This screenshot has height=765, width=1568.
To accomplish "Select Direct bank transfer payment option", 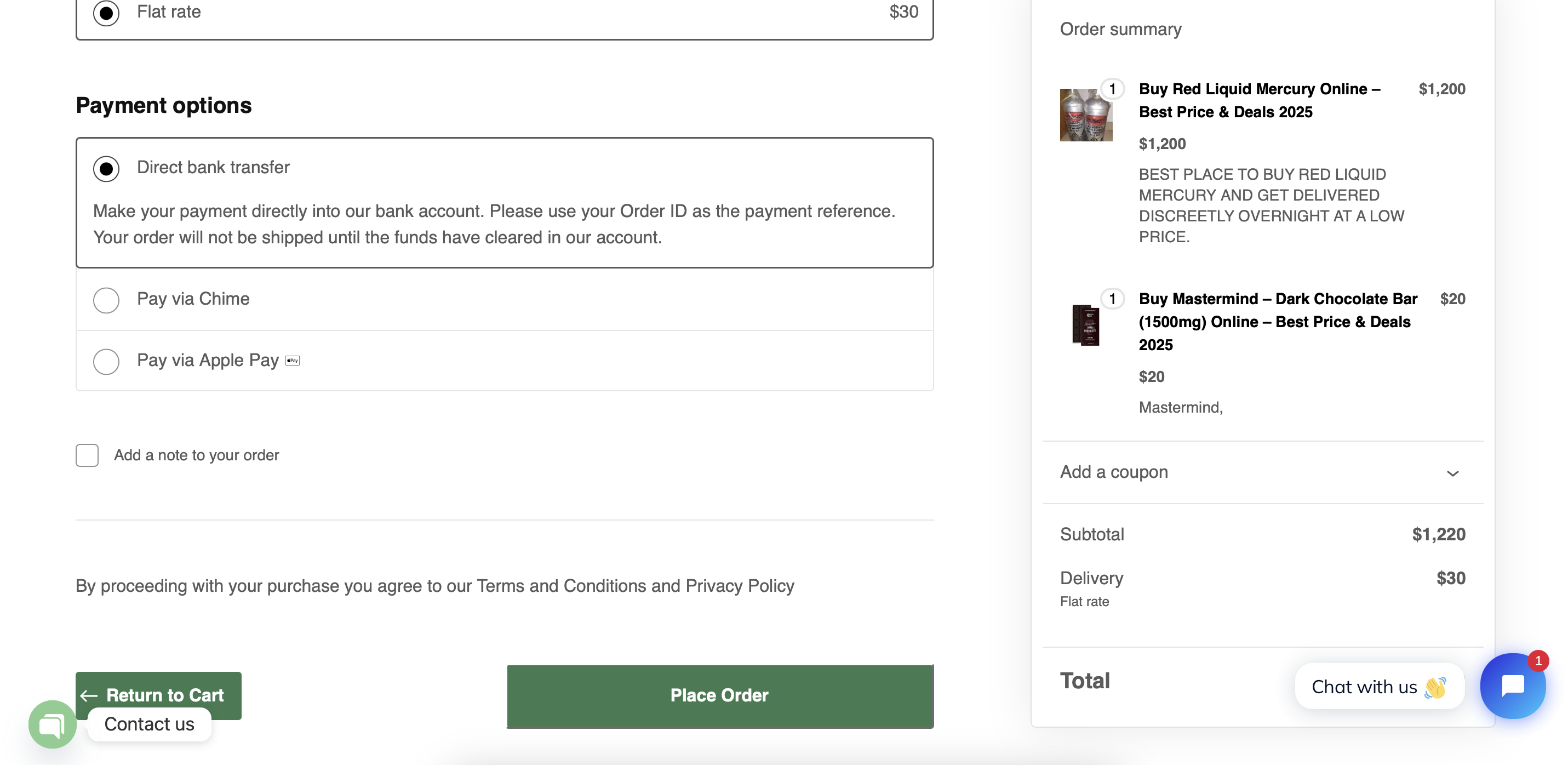I will tap(106, 169).
